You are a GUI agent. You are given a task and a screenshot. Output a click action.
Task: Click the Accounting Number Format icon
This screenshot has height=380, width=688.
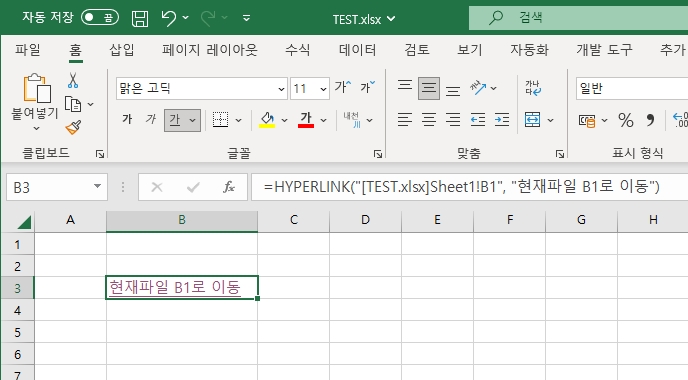[x=587, y=120]
